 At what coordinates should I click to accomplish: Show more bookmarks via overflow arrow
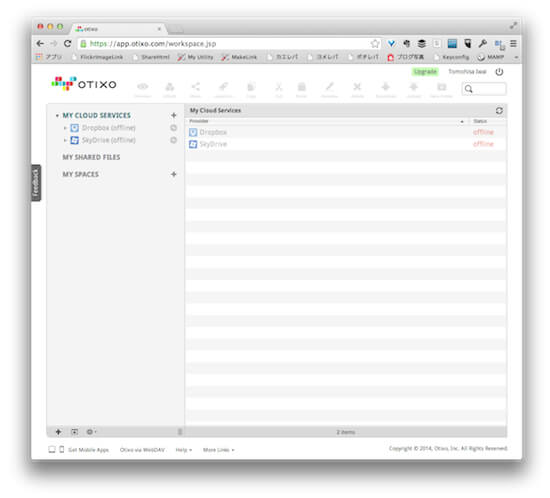pos(516,57)
